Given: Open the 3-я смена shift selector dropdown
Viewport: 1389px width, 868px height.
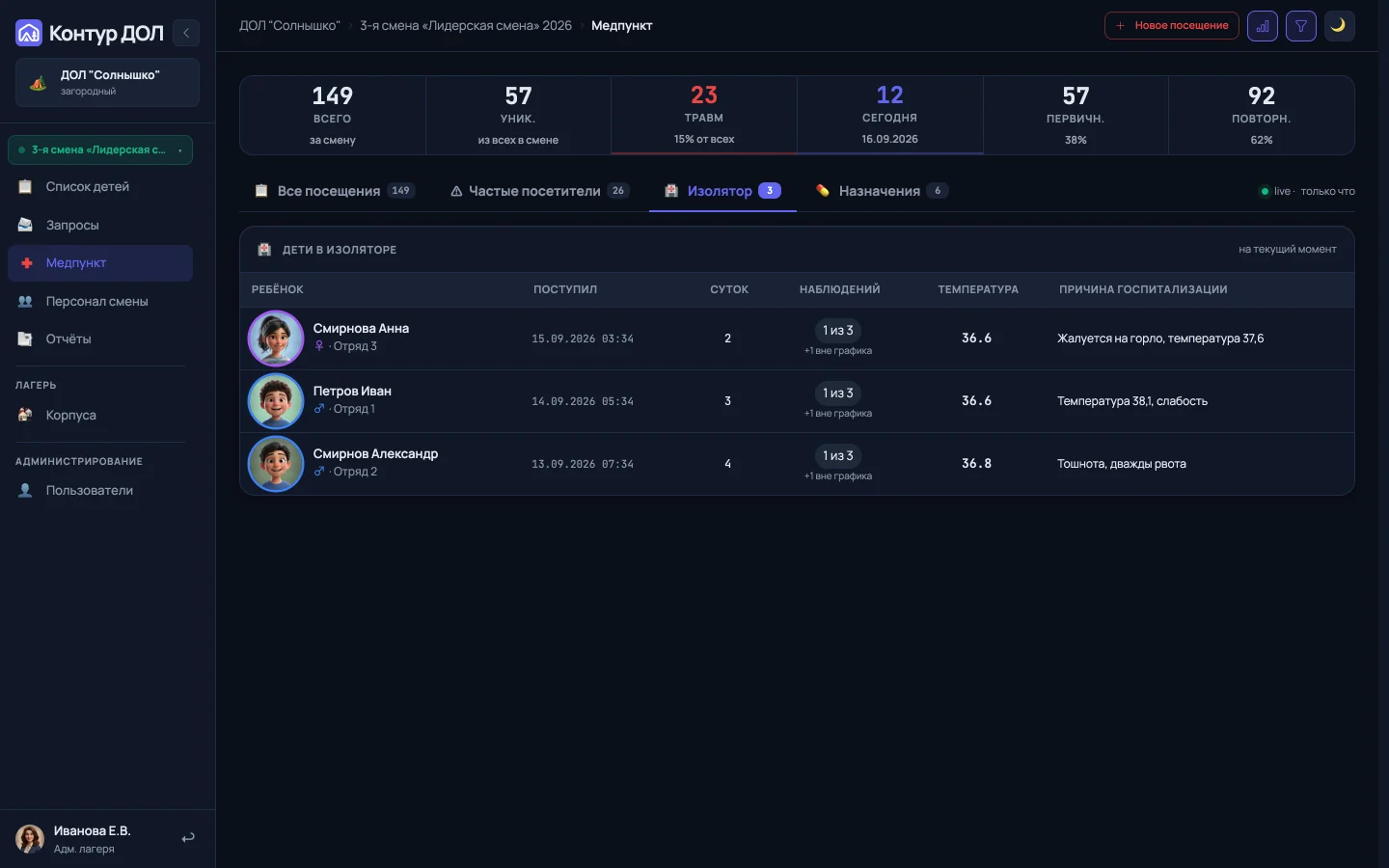Looking at the screenshot, I should (100, 149).
